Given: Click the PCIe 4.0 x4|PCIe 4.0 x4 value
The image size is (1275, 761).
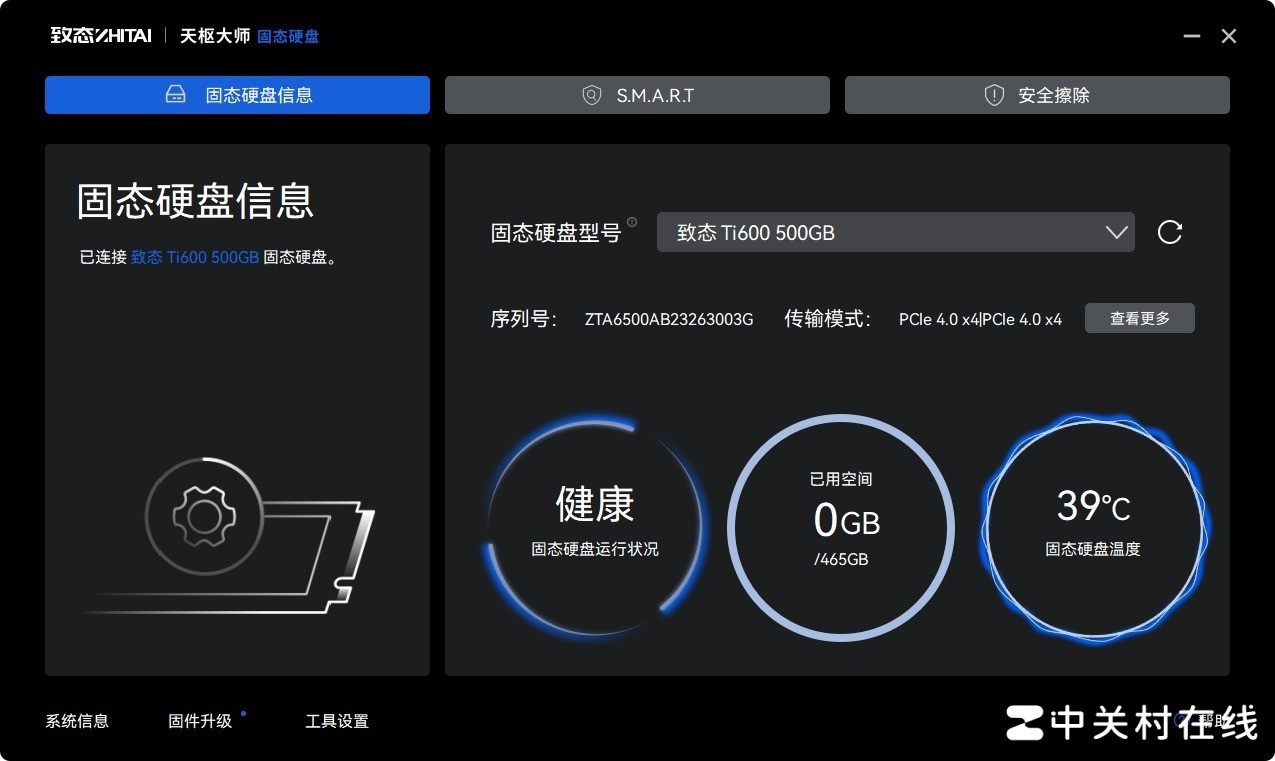Looking at the screenshot, I should coord(980,319).
